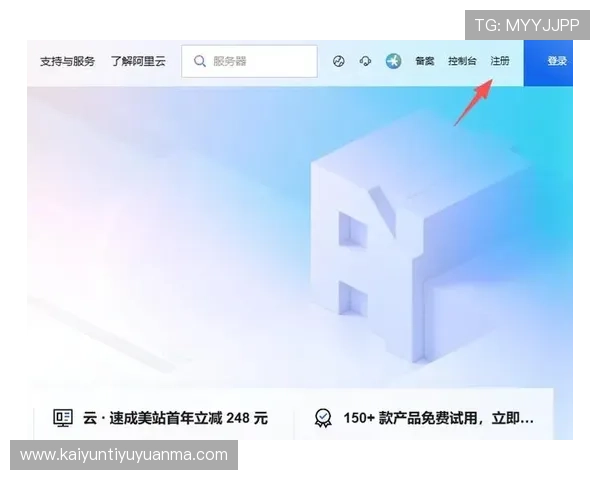
Task: Open the 150+ 款产品免费试用 promotion
Action: (439, 418)
